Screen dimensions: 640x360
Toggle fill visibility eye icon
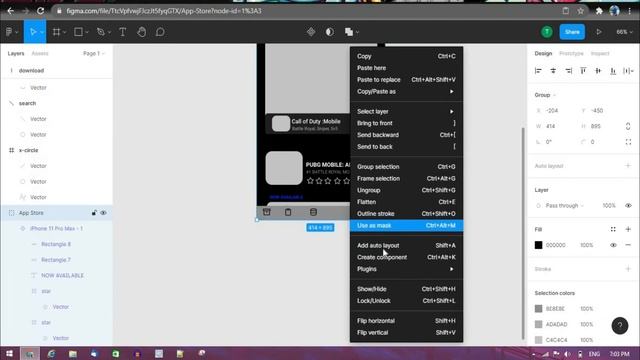point(613,245)
